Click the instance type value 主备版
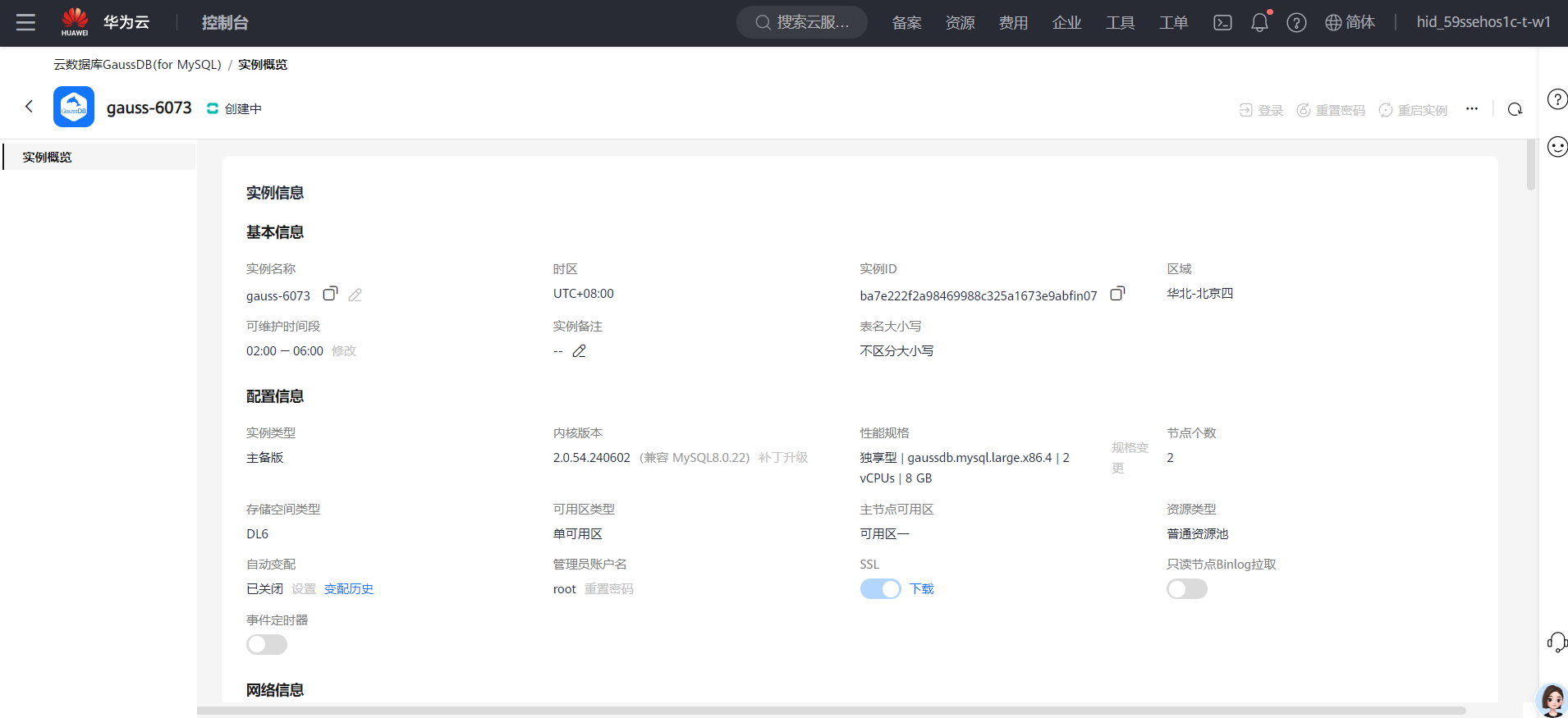This screenshot has width=1568, height=718. tap(264, 458)
